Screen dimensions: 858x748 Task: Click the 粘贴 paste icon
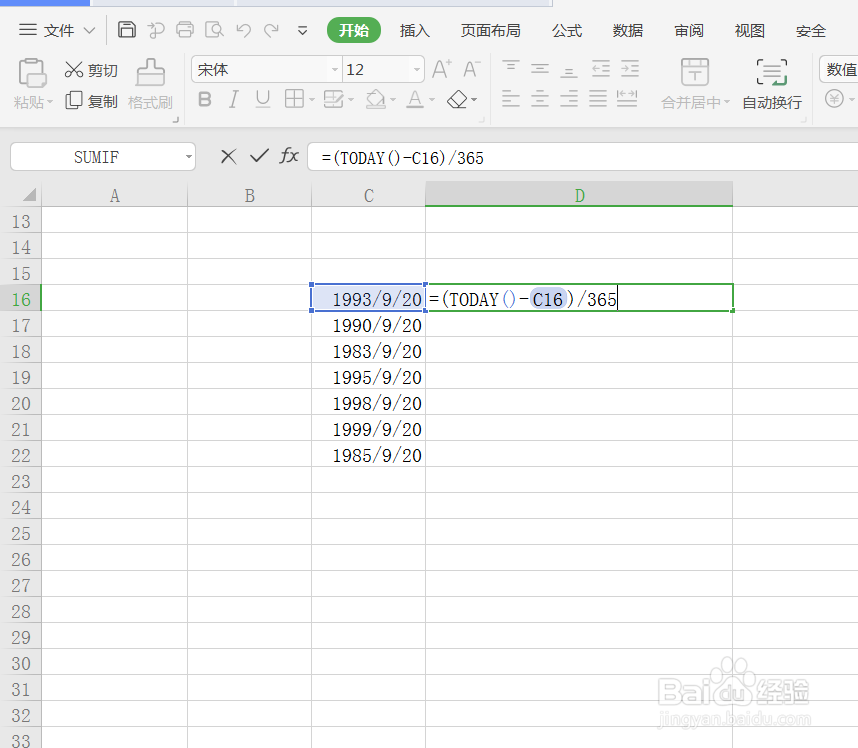click(32, 73)
